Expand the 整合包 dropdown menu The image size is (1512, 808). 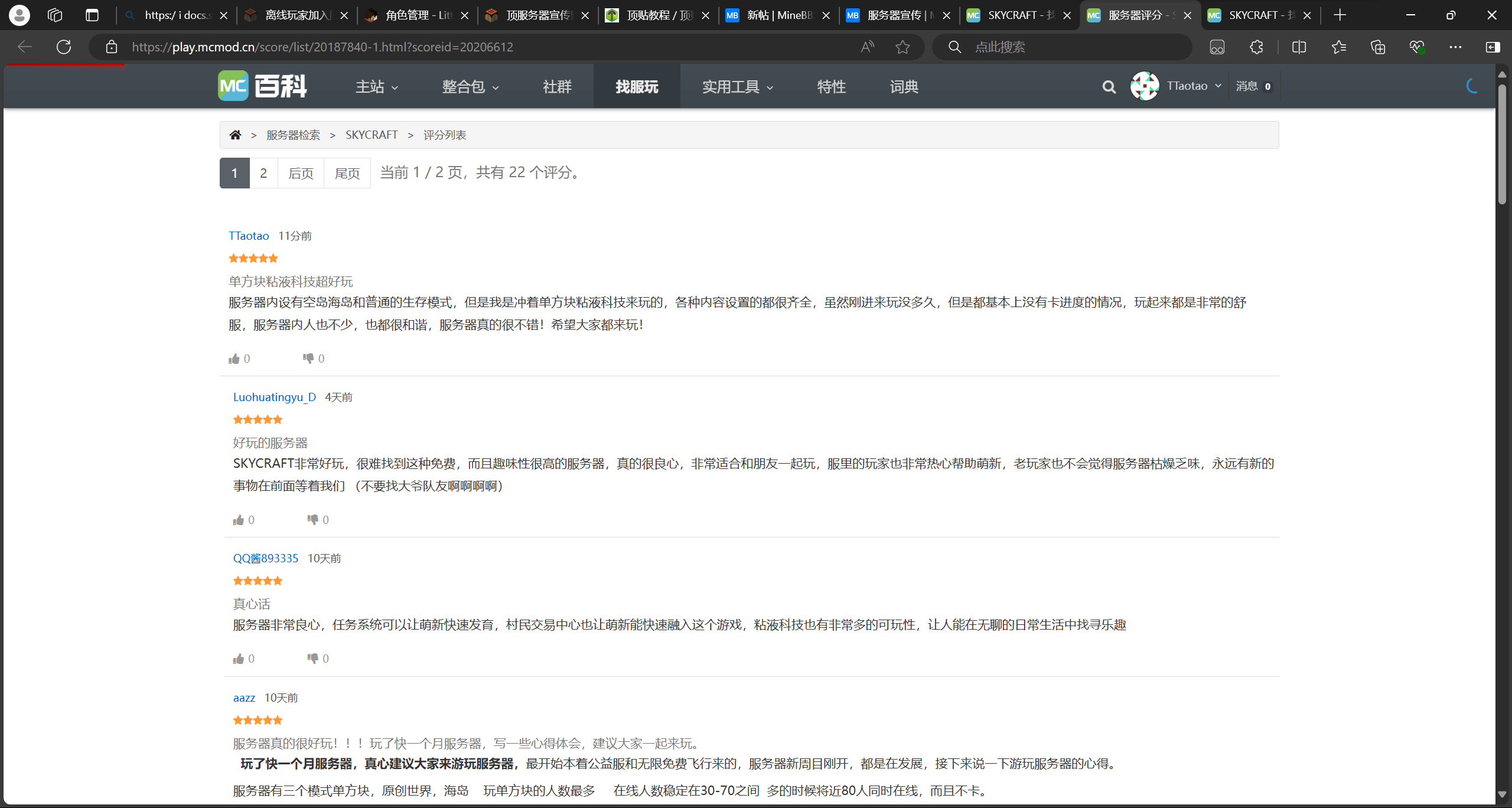(471, 87)
